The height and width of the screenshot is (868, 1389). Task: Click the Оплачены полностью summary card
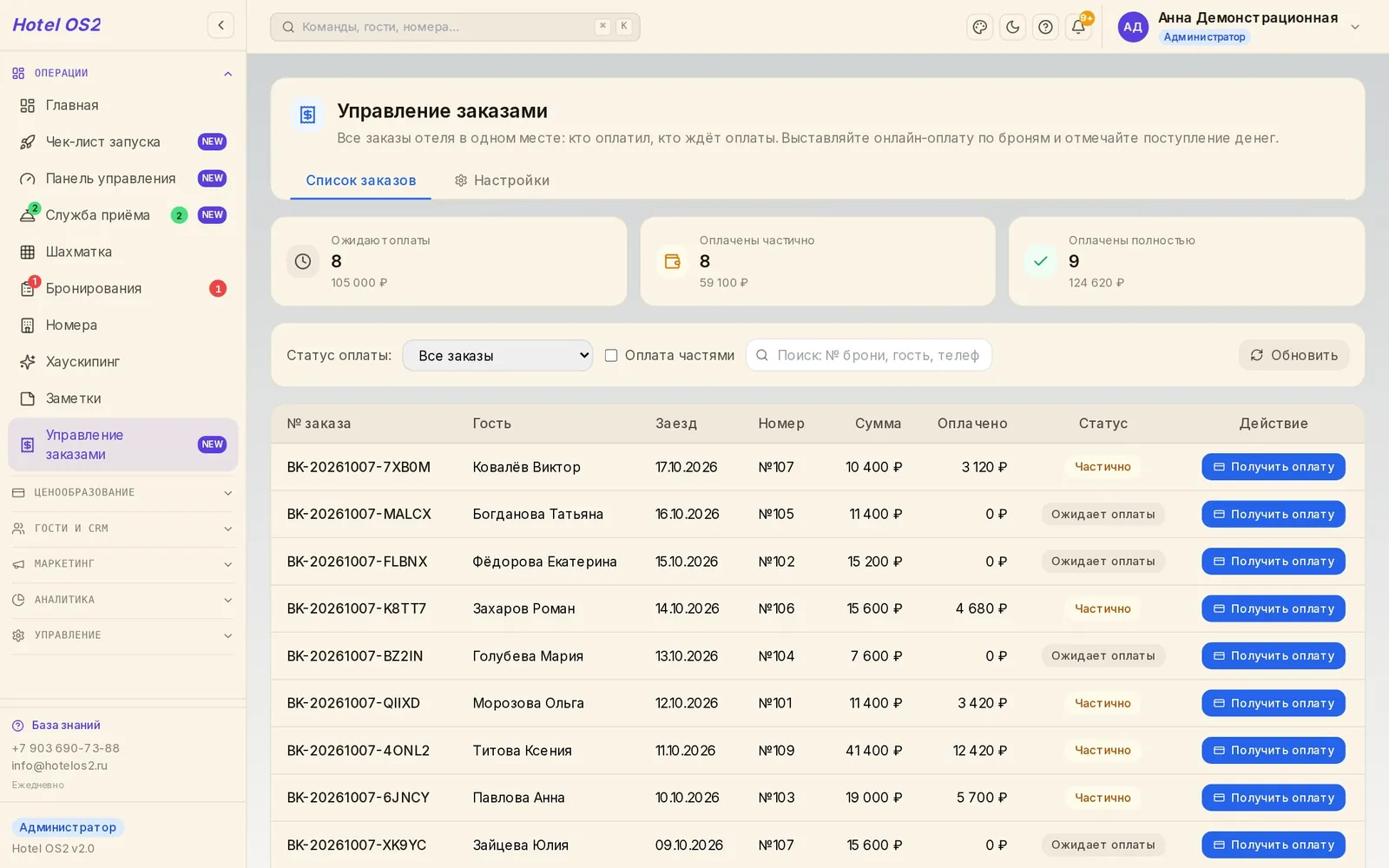(1187, 261)
